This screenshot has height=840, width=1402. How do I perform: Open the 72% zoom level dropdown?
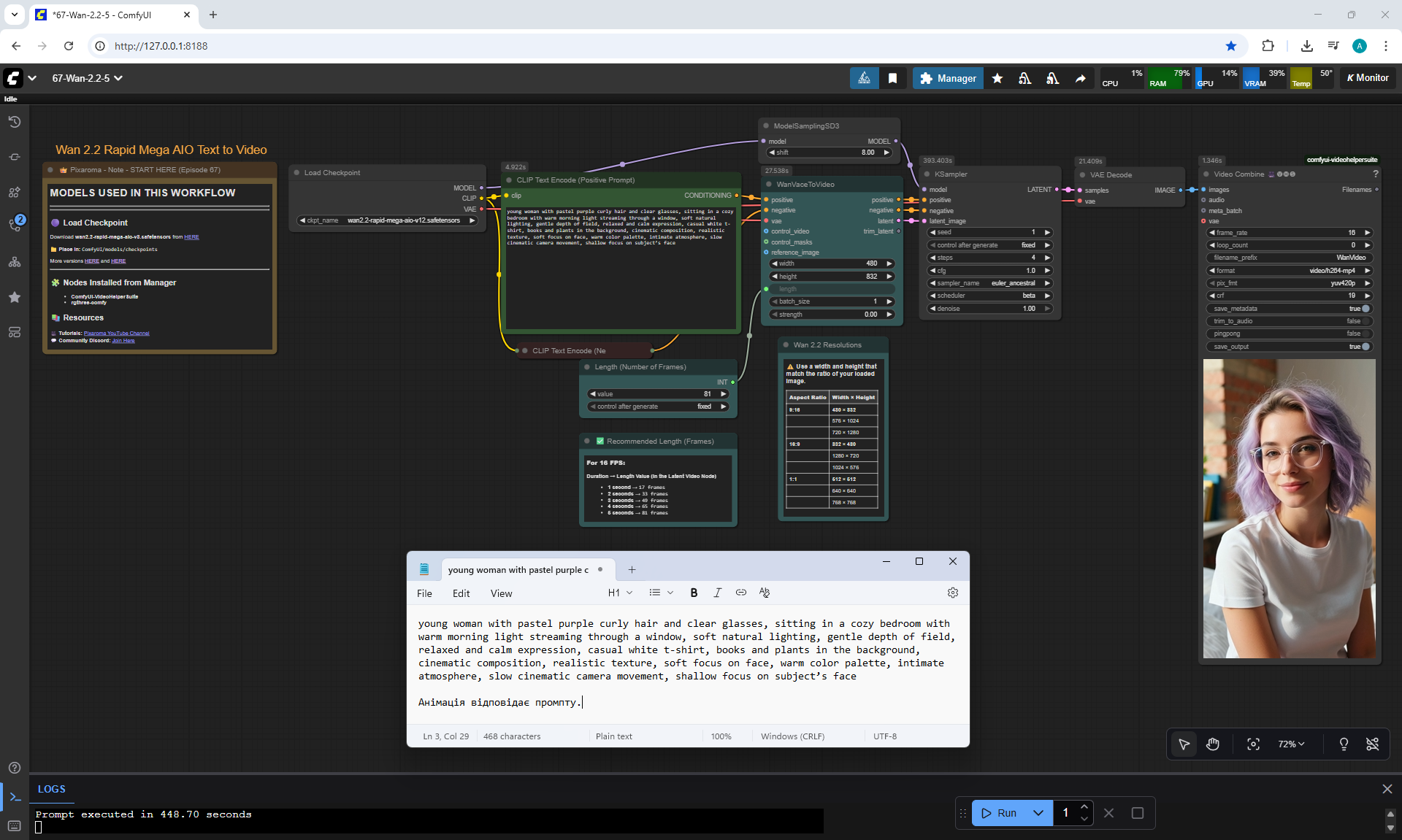(1290, 744)
